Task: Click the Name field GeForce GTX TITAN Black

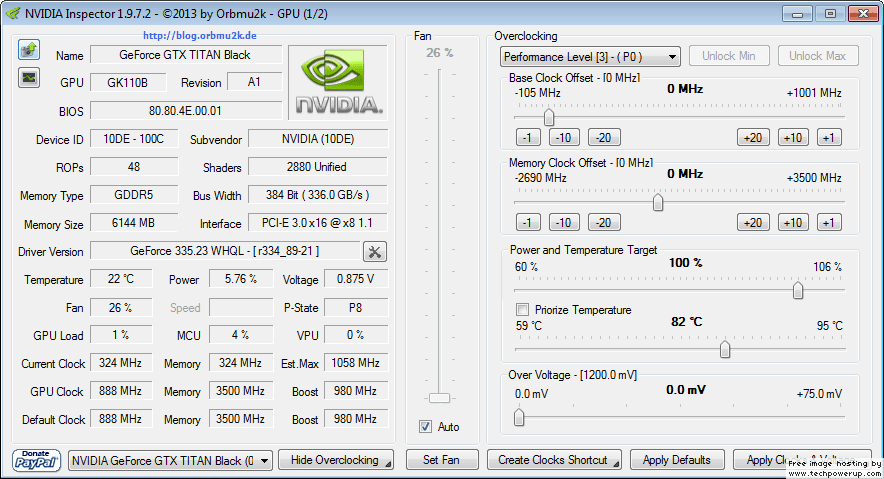Action: click(185, 55)
